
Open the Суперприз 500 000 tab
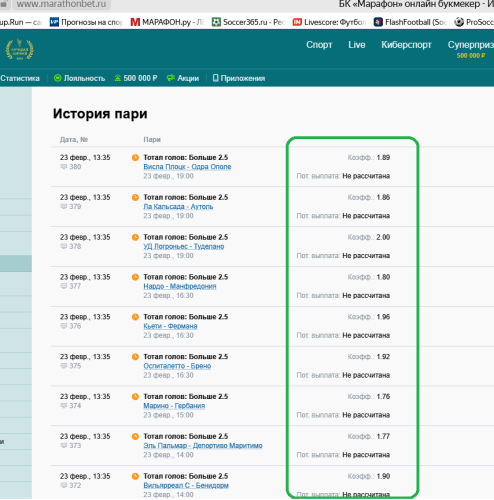(x=470, y=49)
